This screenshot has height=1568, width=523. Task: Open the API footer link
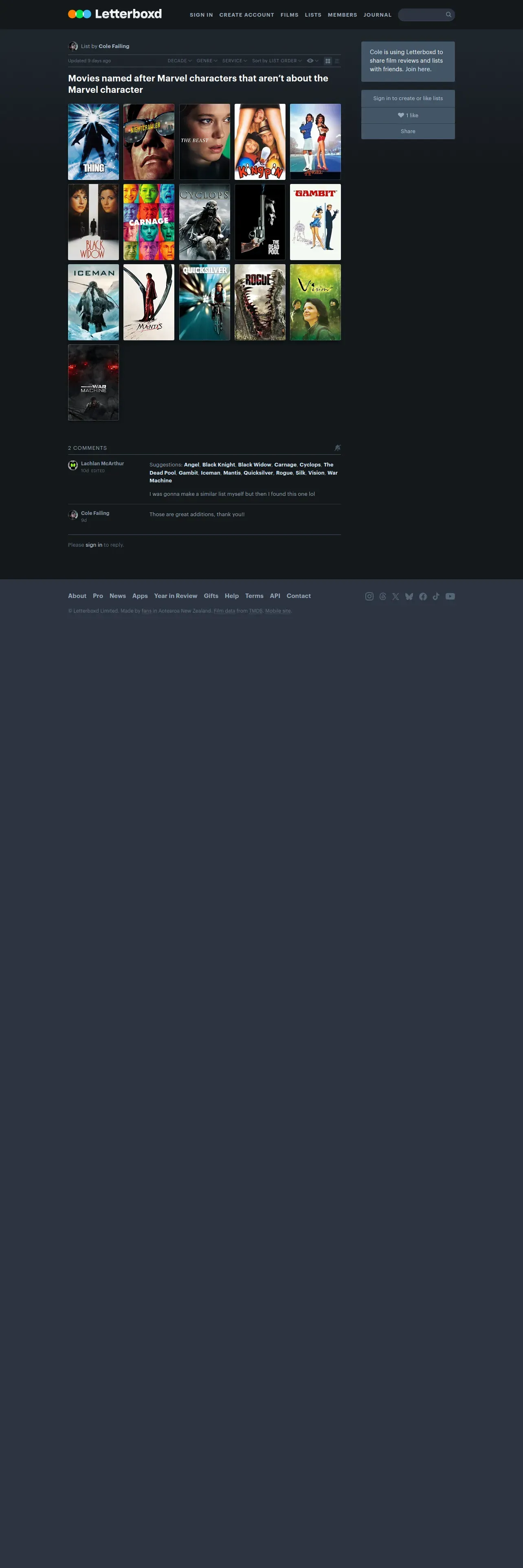coord(275,596)
